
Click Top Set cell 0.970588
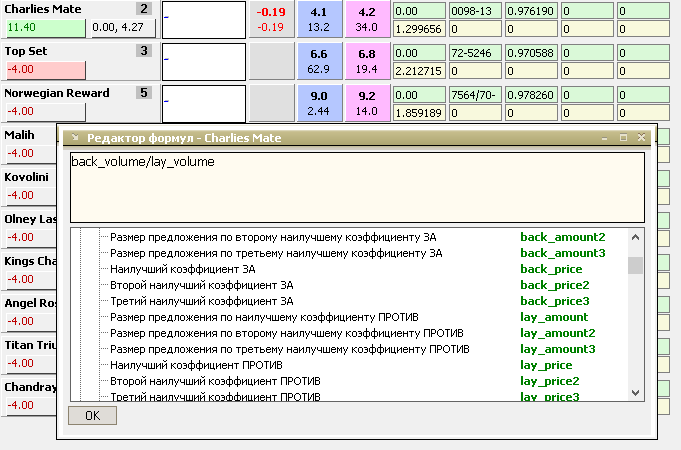point(531,53)
